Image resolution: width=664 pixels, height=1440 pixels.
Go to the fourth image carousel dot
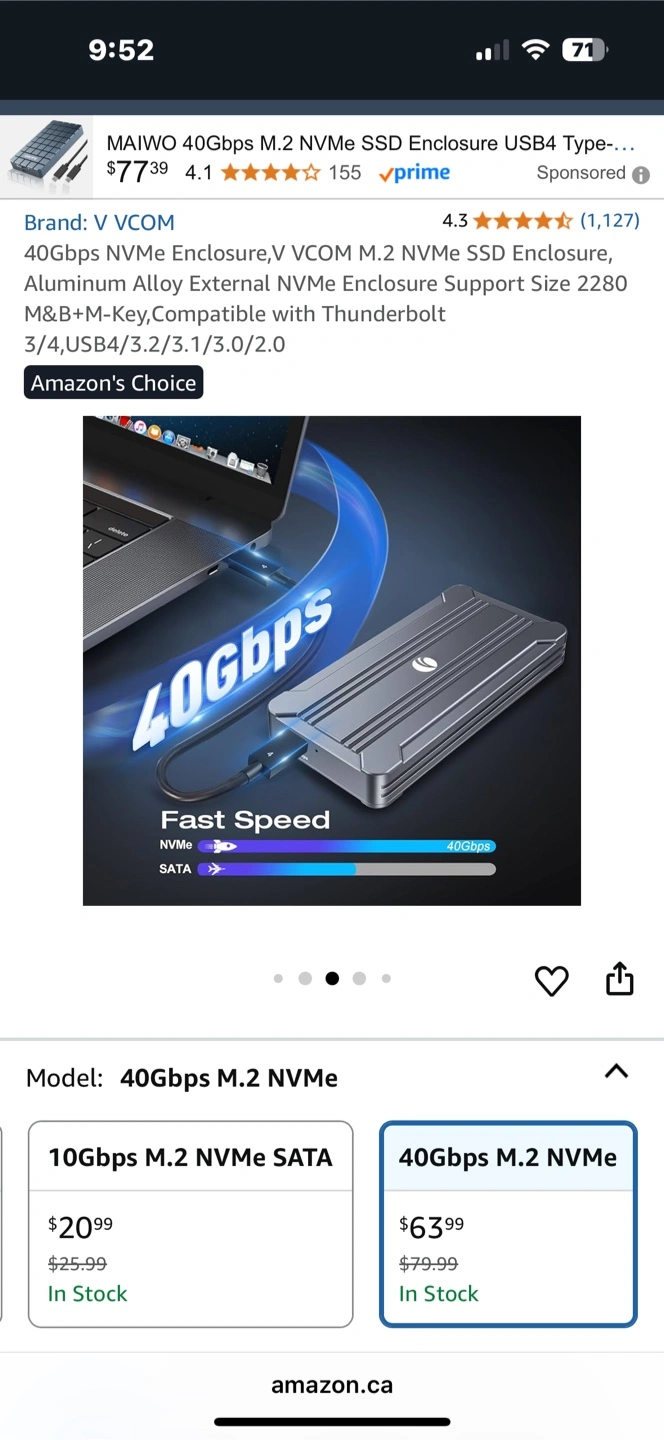359,979
